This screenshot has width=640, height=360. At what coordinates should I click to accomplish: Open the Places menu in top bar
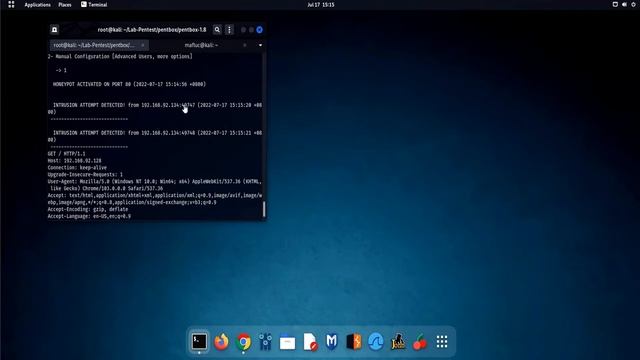(x=65, y=5)
